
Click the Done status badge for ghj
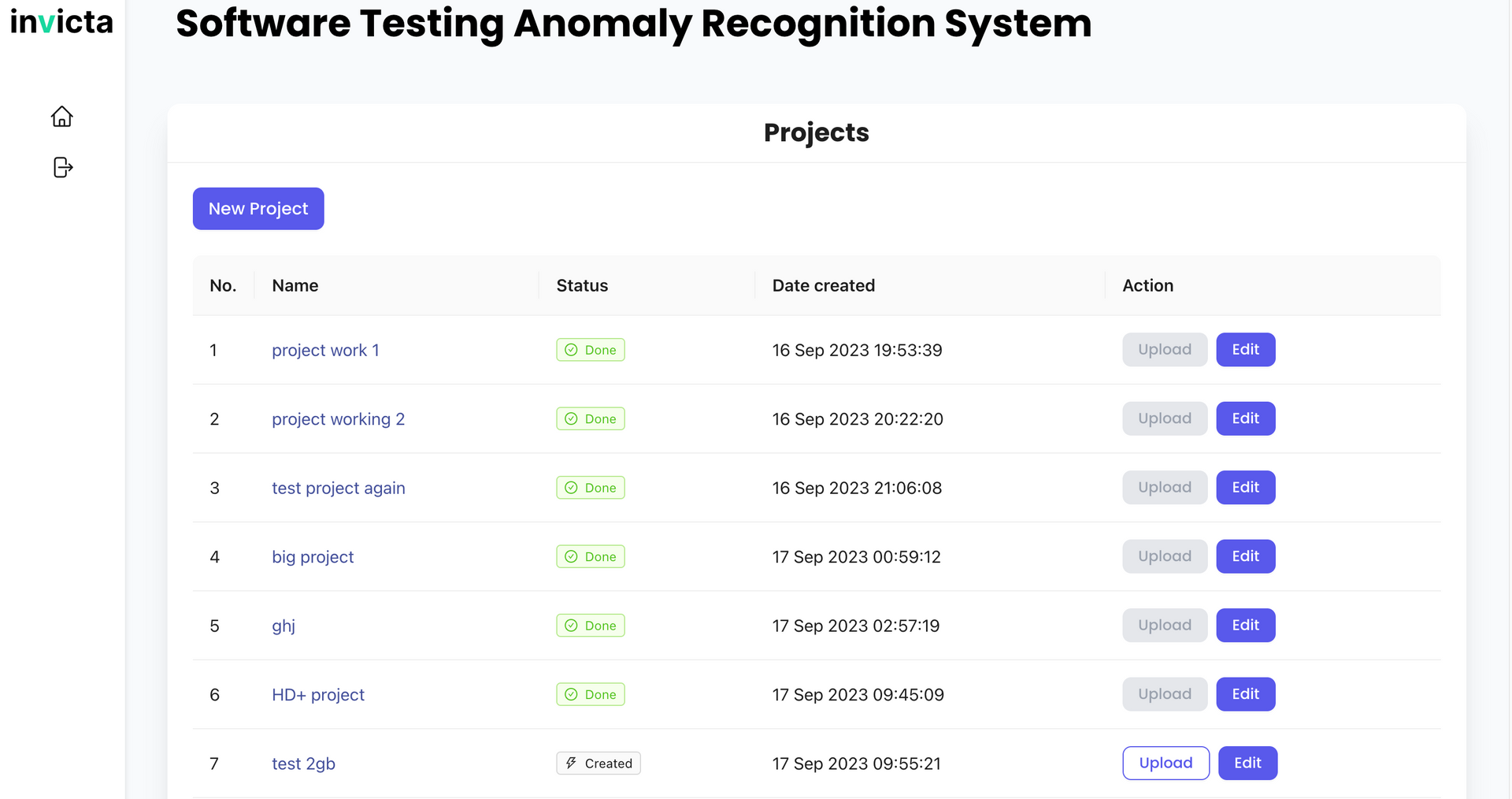[x=591, y=626]
